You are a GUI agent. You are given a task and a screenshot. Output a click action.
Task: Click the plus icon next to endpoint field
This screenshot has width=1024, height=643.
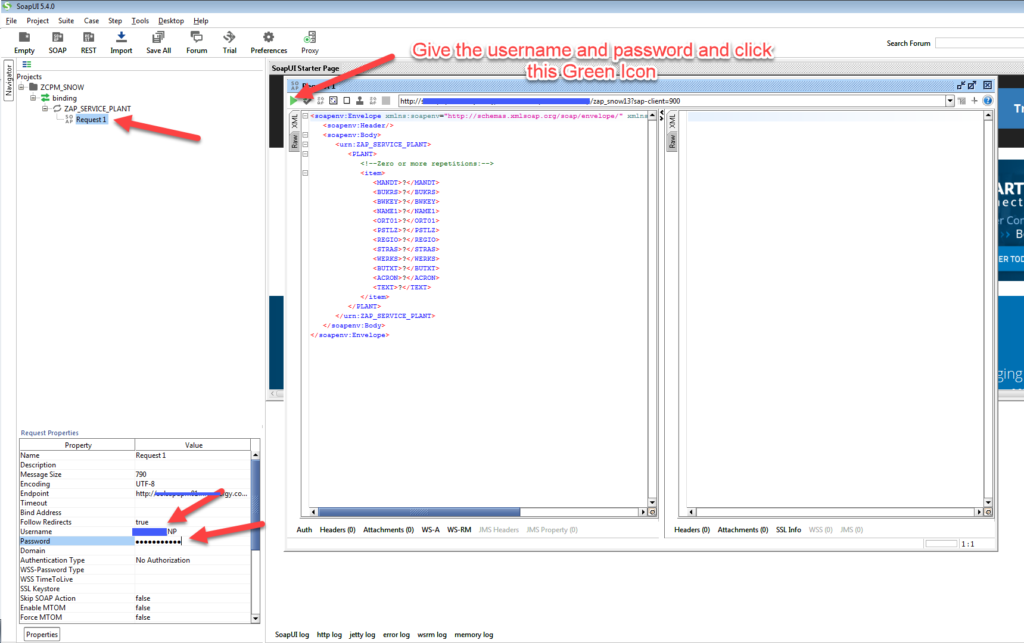pyautogui.click(x=974, y=101)
